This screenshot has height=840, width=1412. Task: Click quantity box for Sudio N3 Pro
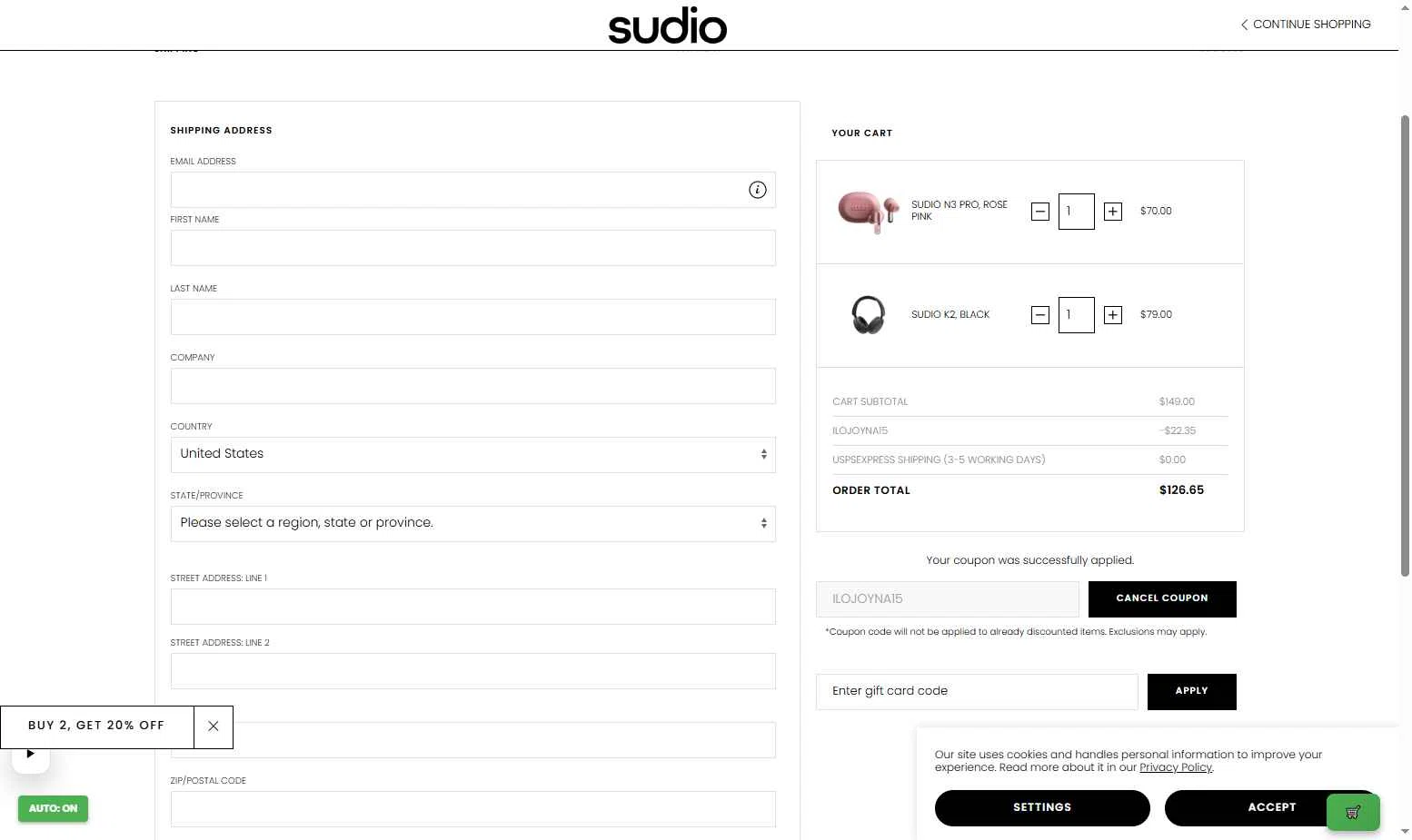point(1077,212)
